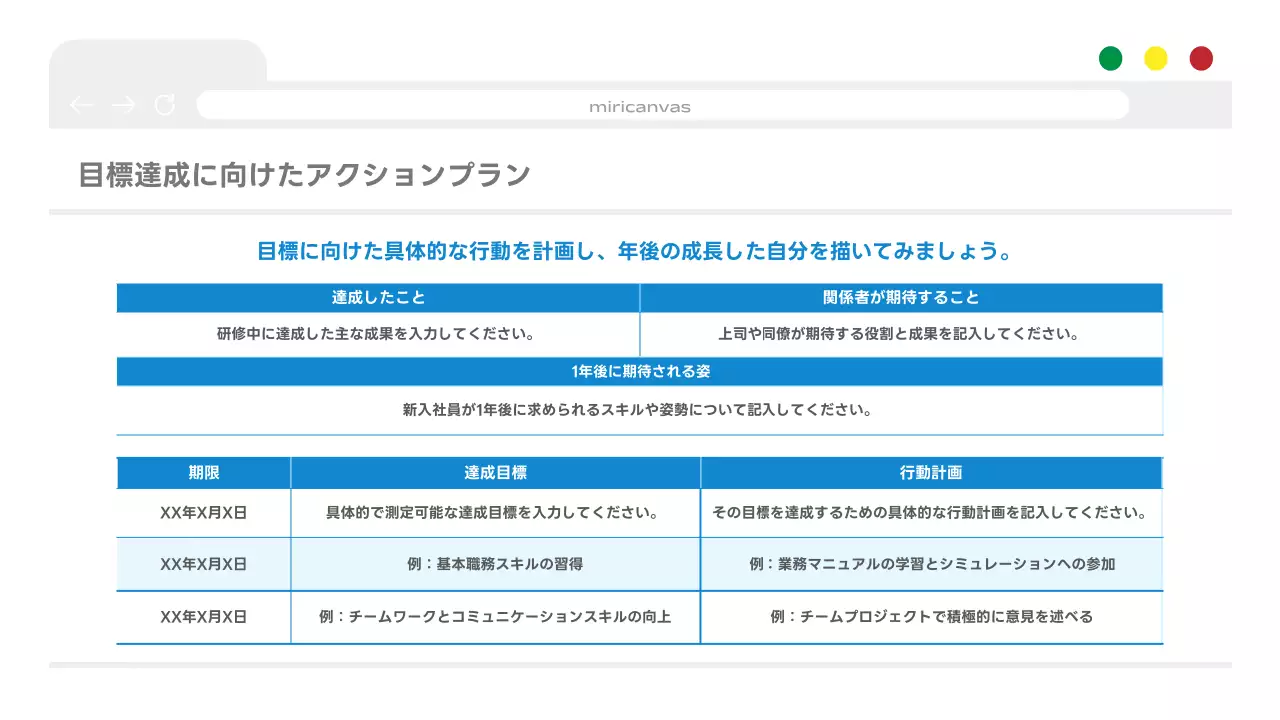Click the 例：チームプロジェクトで積極的に意見を述べる cell
Viewport: 1280px width, 720px height.
[x=931, y=617]
